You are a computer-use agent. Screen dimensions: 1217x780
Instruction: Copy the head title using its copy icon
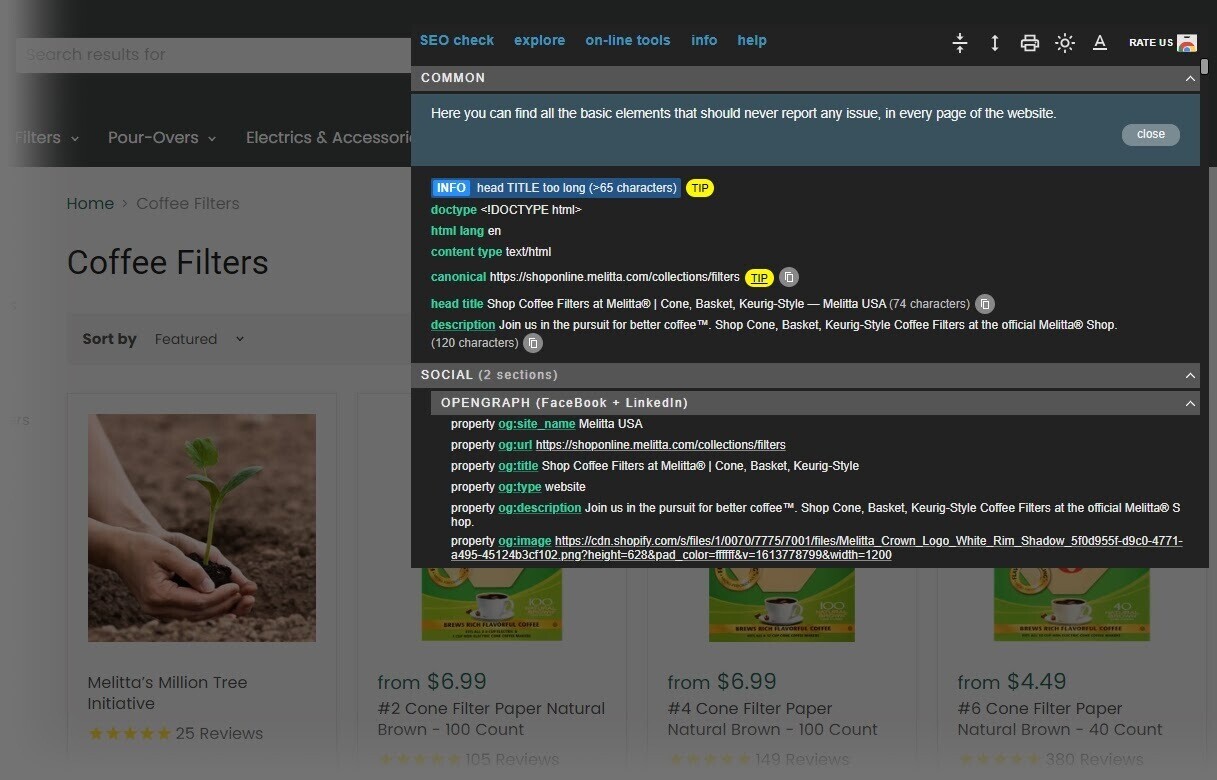[985, 304]
